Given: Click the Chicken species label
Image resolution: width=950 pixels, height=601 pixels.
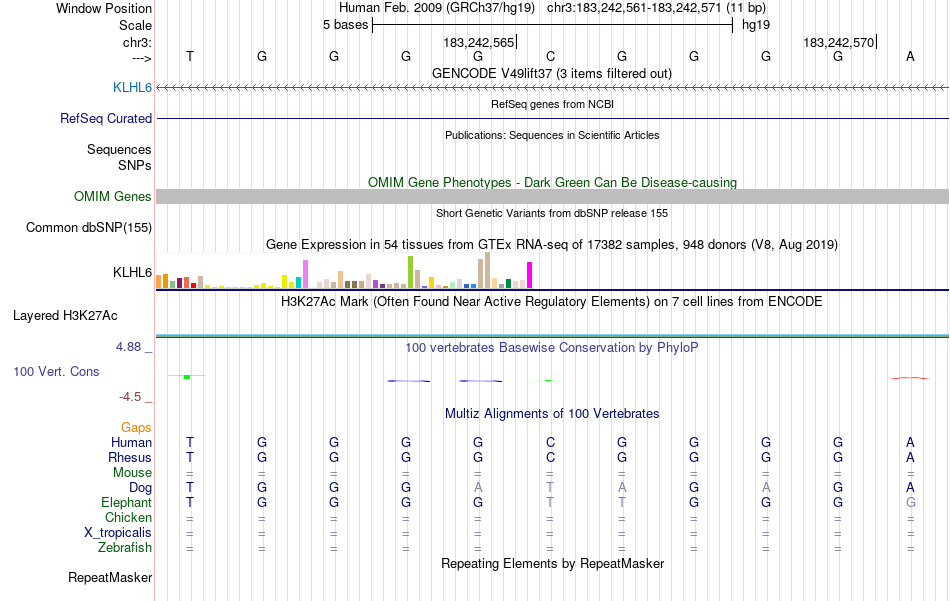Looking at the screenshot, I should click(128, 517).
